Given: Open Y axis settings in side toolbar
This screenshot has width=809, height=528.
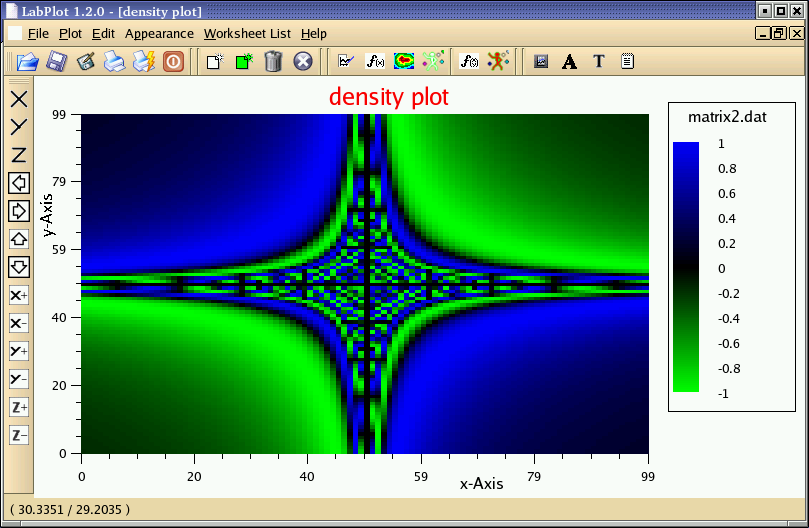Looking at the screenshot, I should (x=19, y=126).
